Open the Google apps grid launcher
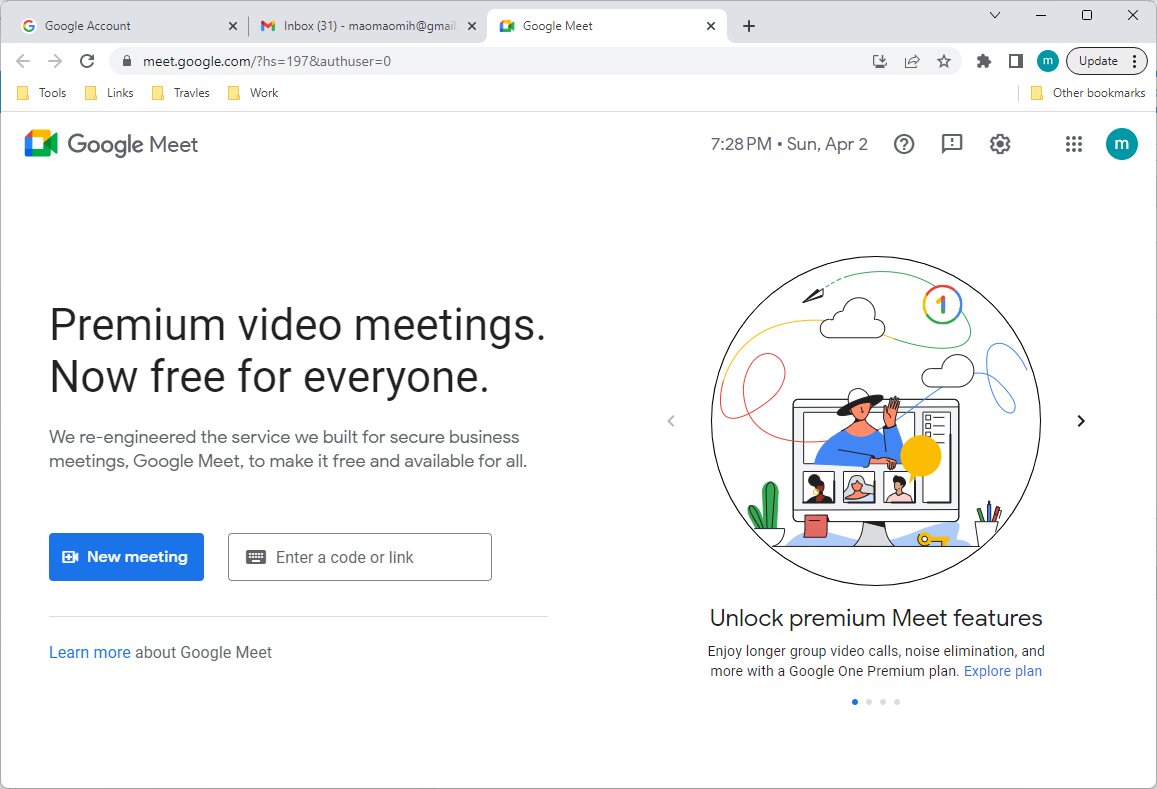This screenshot has width=1157, height=789. tap(1074, 144)
